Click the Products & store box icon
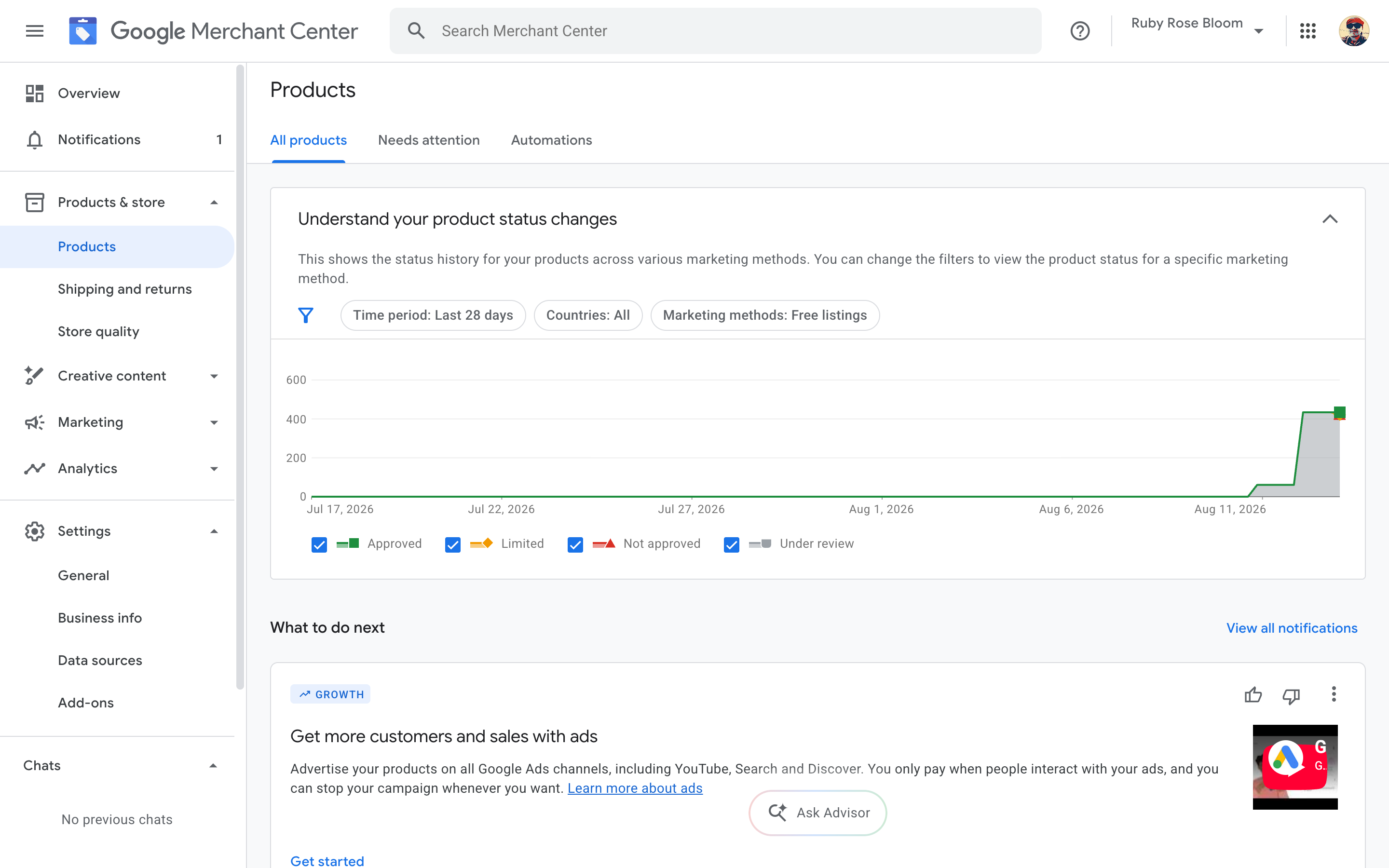 click(34, 202)
